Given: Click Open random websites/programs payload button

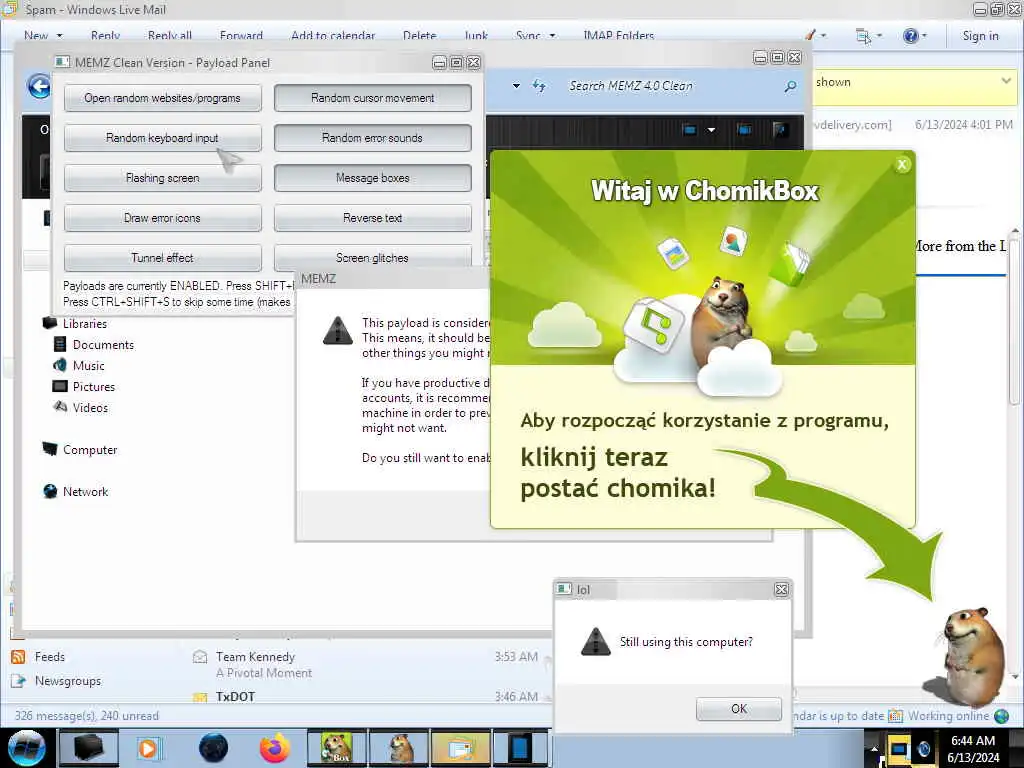Looking at the screenshot, I should pos(163,98).
